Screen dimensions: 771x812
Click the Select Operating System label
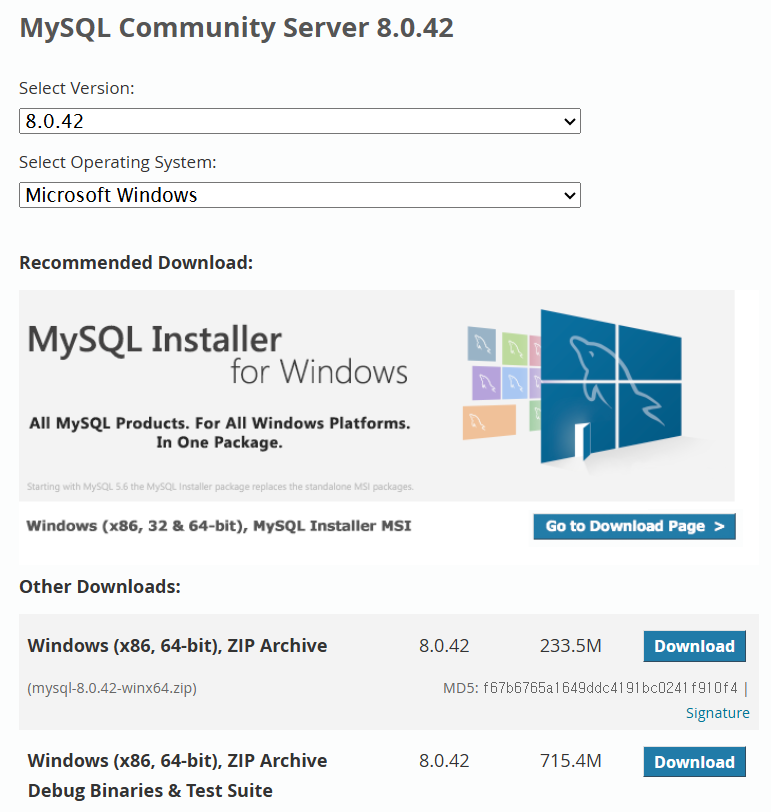118,163
